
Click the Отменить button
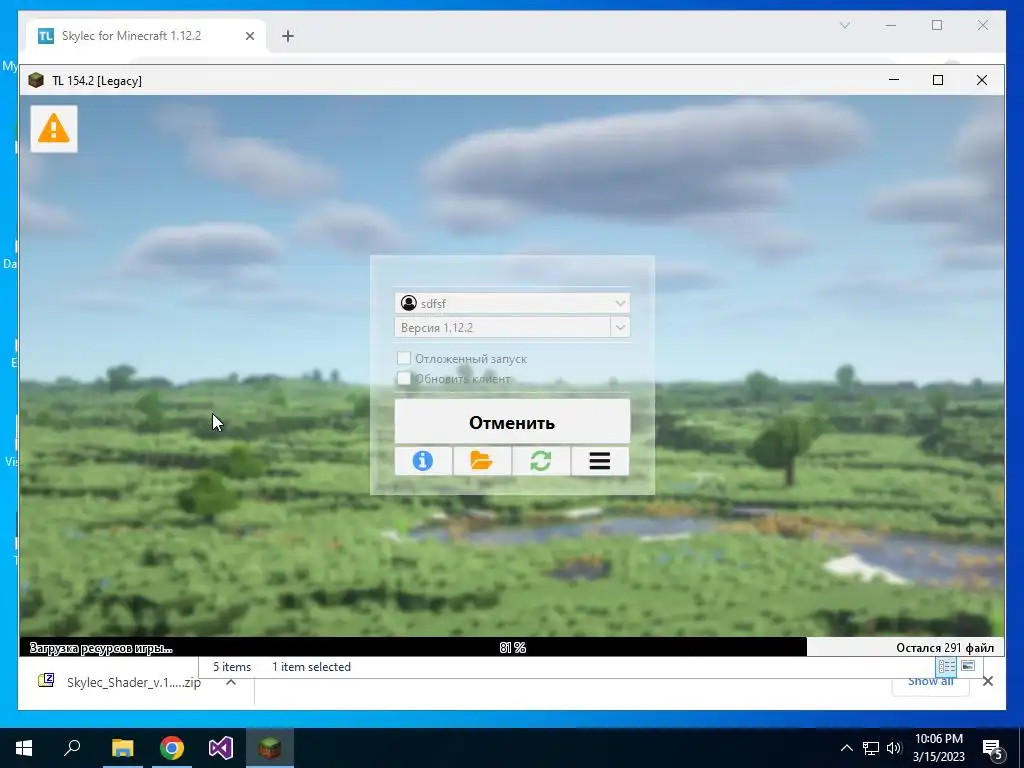point(512,422)
